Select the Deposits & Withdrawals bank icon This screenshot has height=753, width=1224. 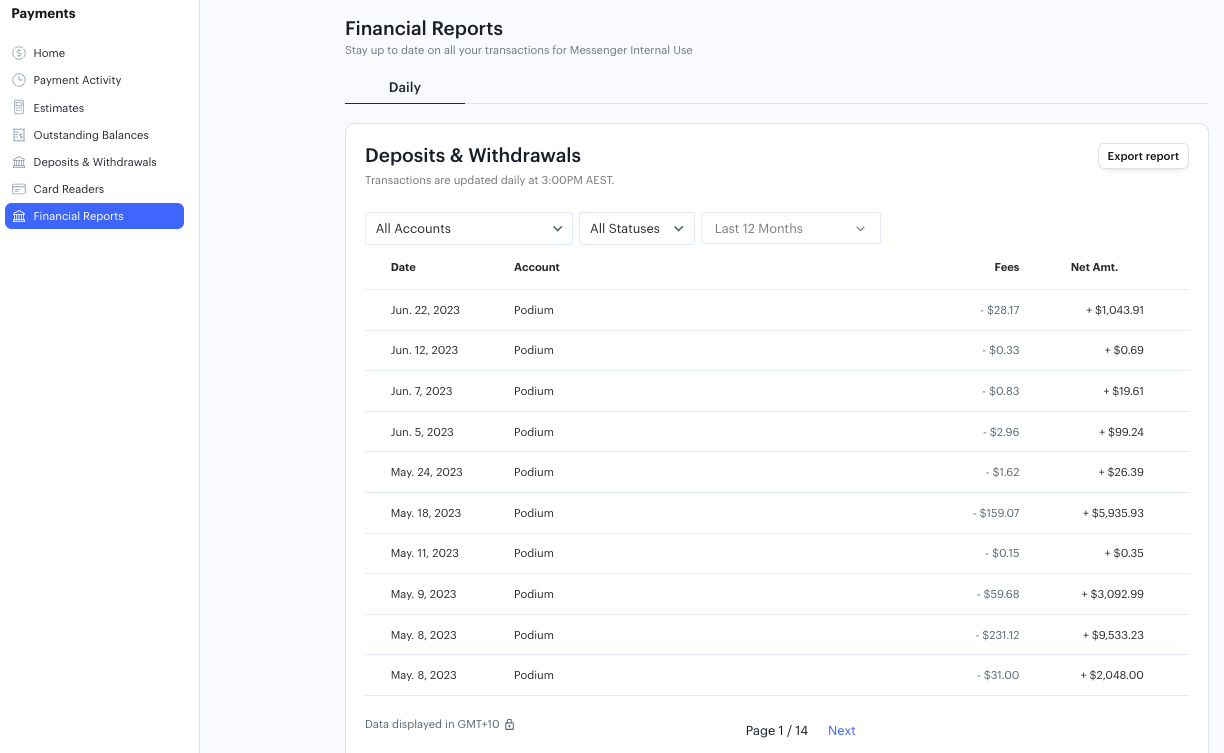tap(18, 161)
